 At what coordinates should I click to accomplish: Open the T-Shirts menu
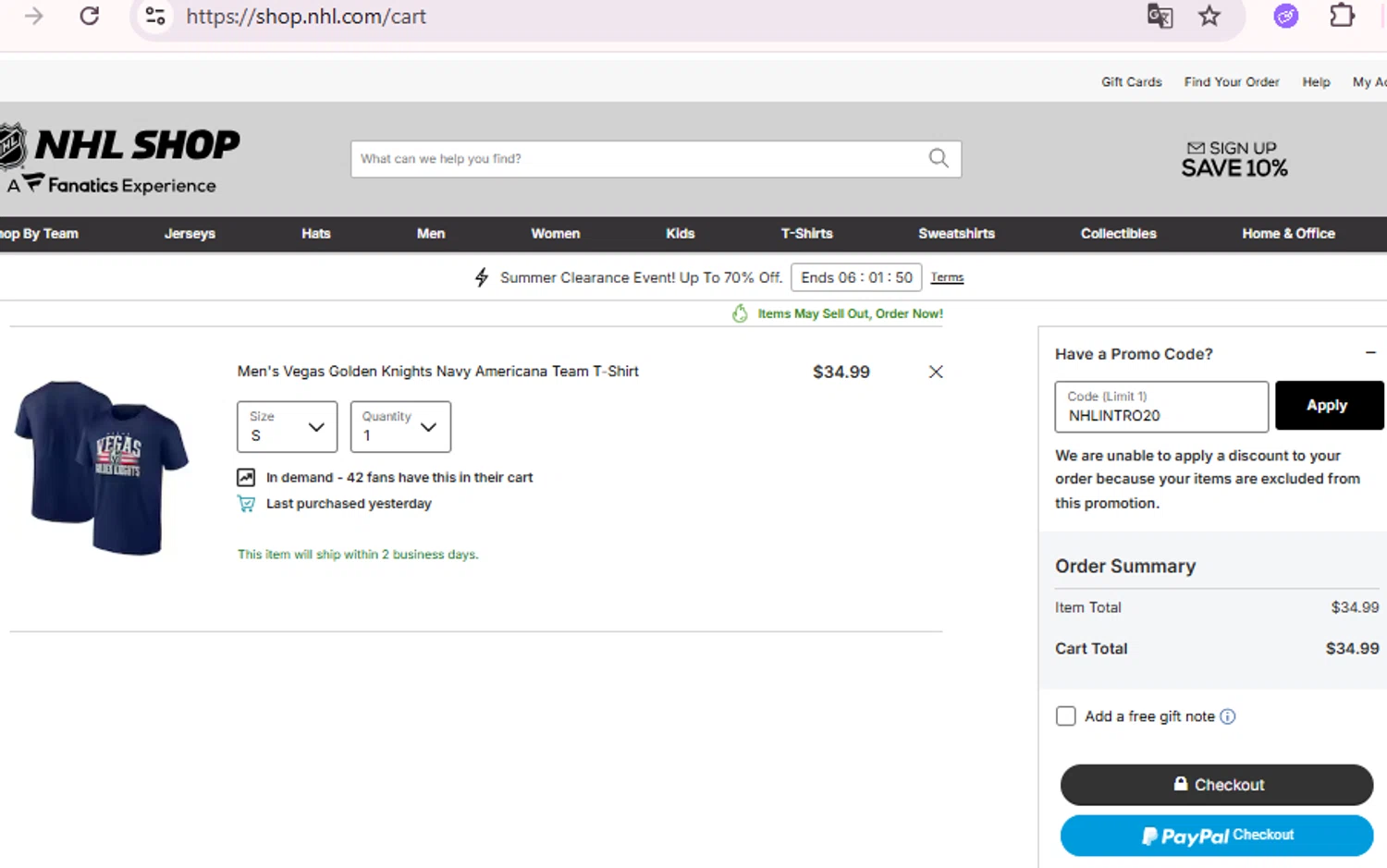click(807, 234)
